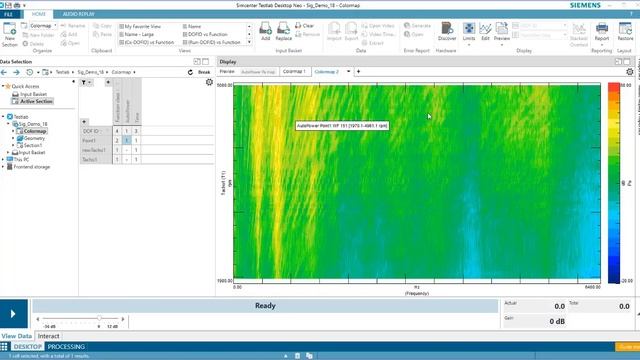This screenshot has height=360, width=640.
Task: Expand the Views gallery with the bottom arrow
Action: (x=249, y=42)
